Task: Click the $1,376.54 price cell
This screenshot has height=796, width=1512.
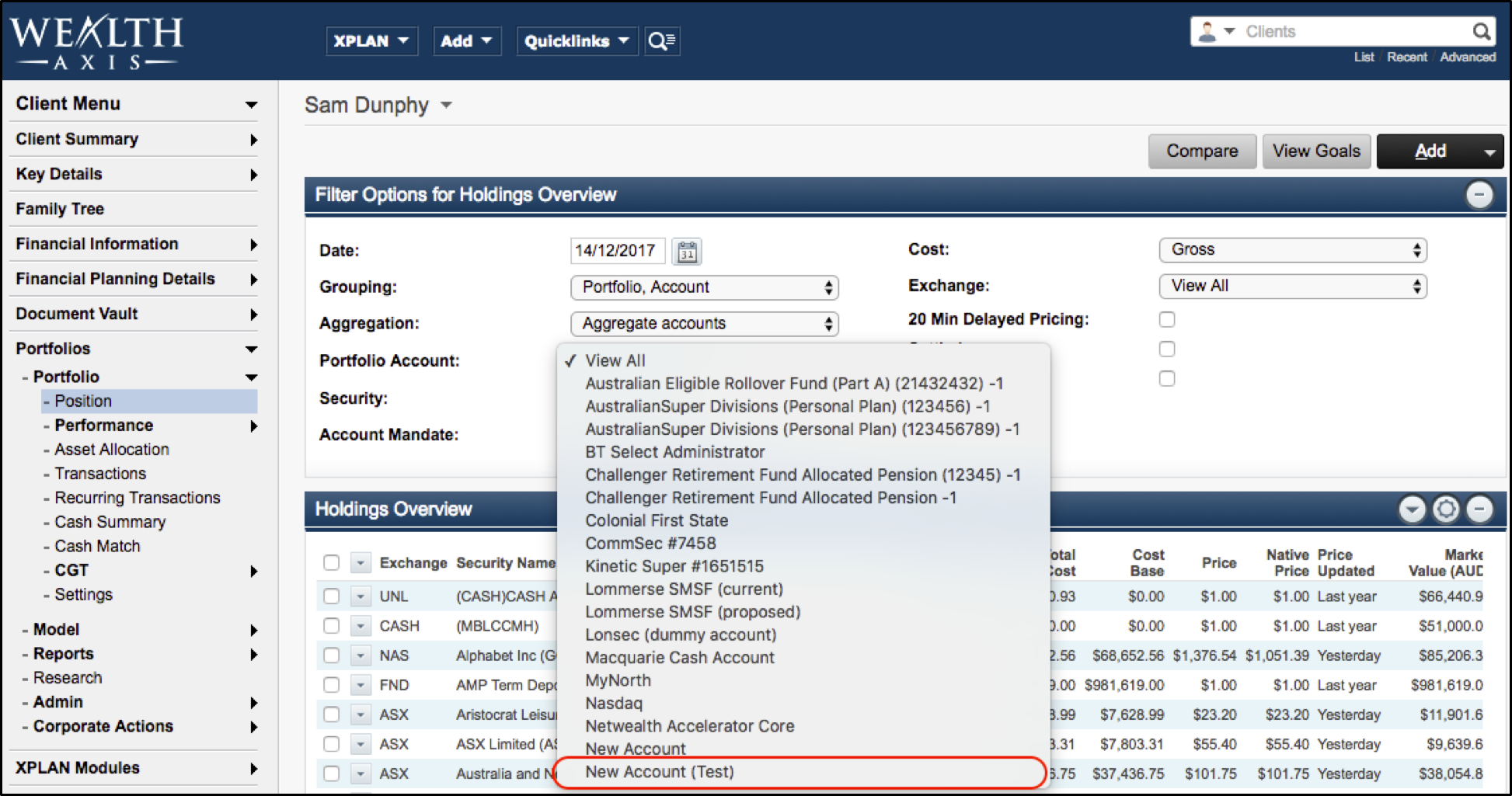Action: coord(1204,655)
